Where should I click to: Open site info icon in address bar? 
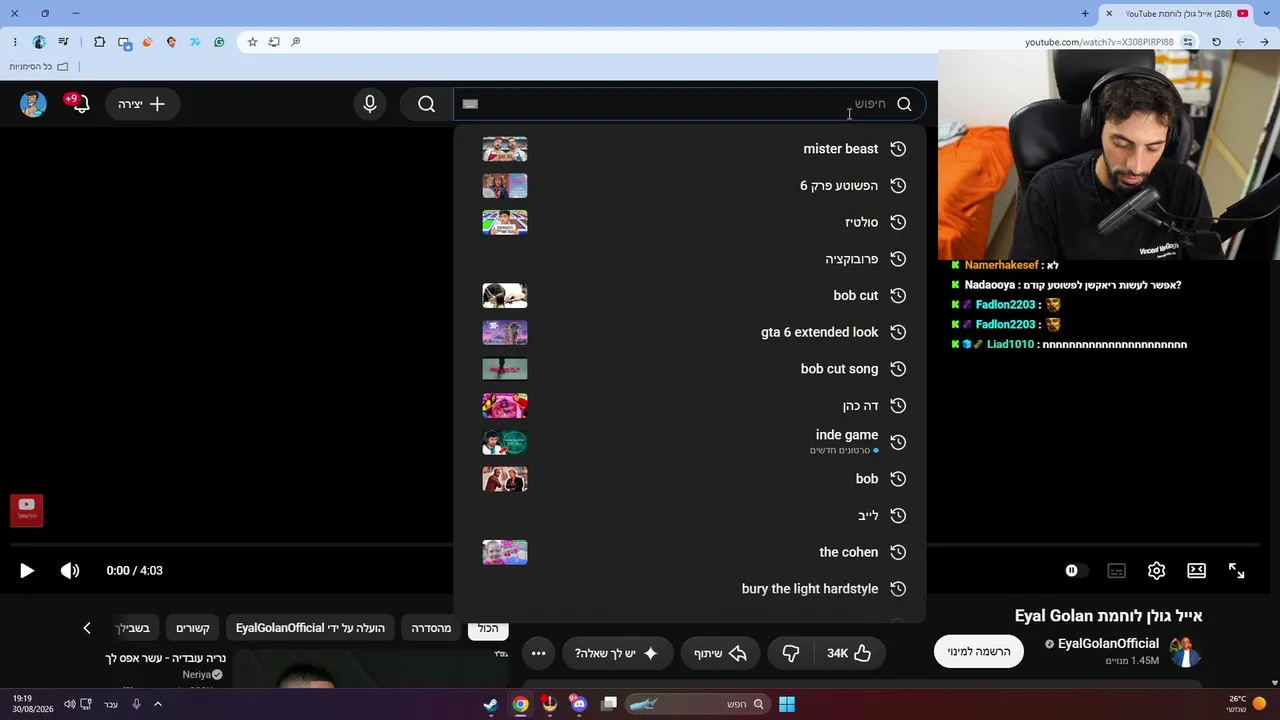click(x=1188, y=42)
